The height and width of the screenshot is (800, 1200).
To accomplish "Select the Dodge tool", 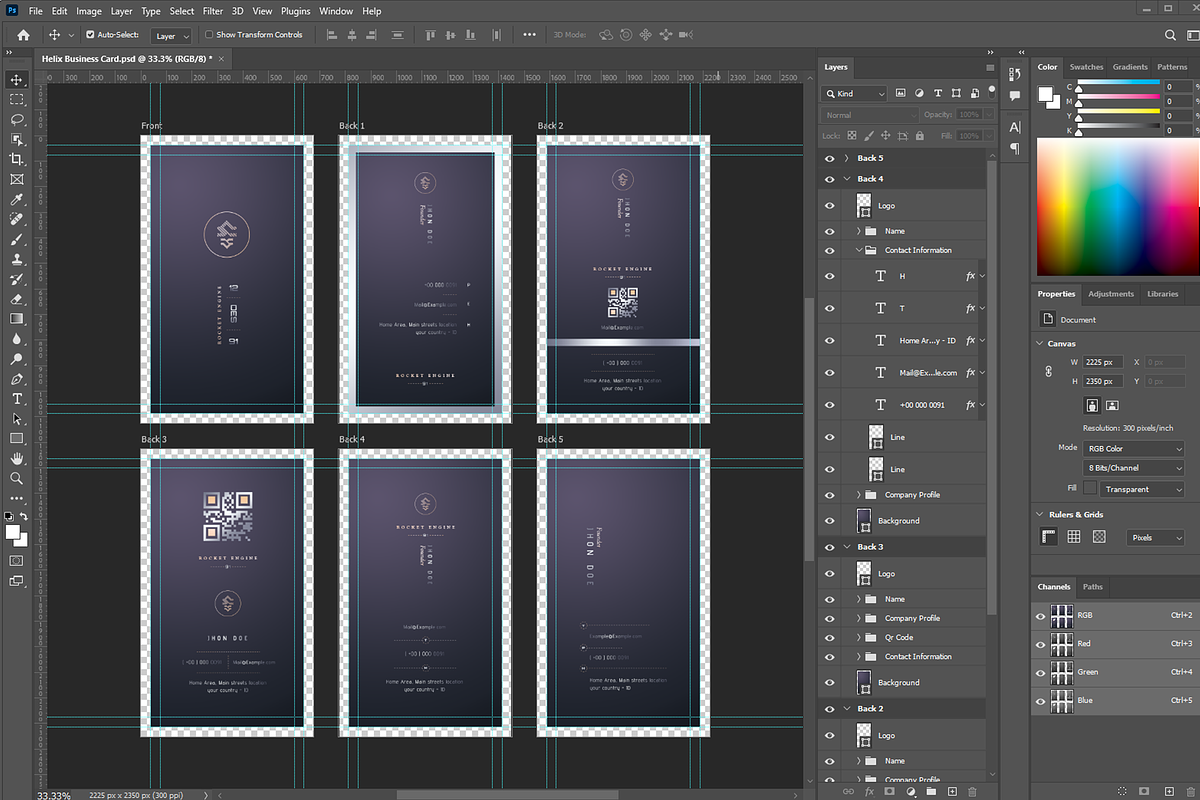I will tap(16, 359).
